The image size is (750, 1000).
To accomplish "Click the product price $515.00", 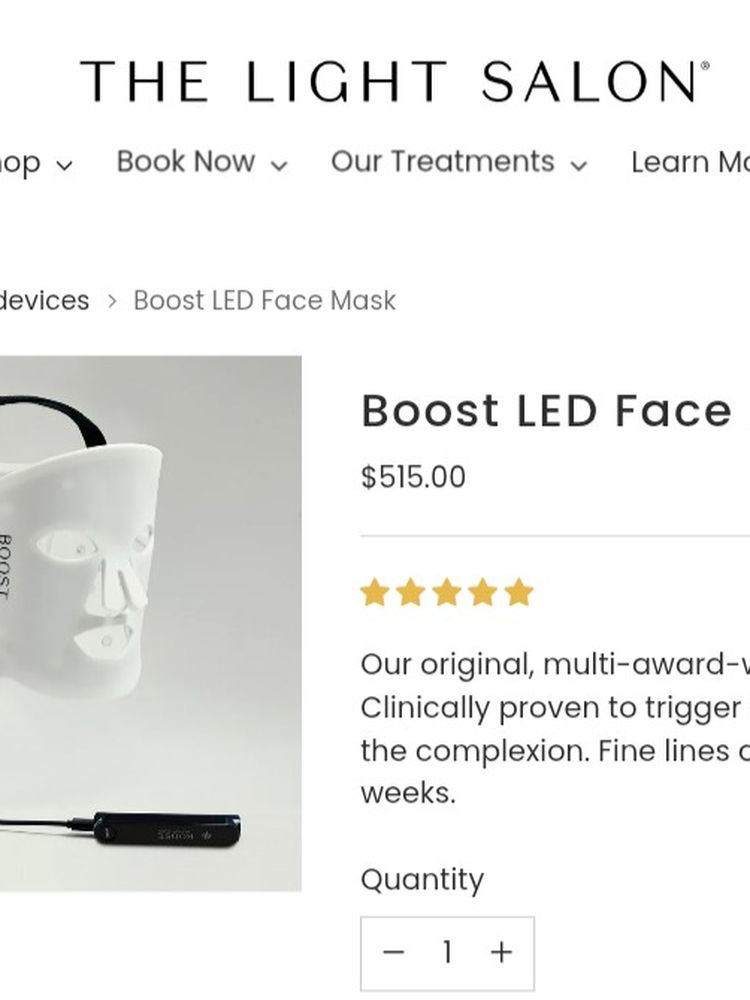I will [413, 477].
